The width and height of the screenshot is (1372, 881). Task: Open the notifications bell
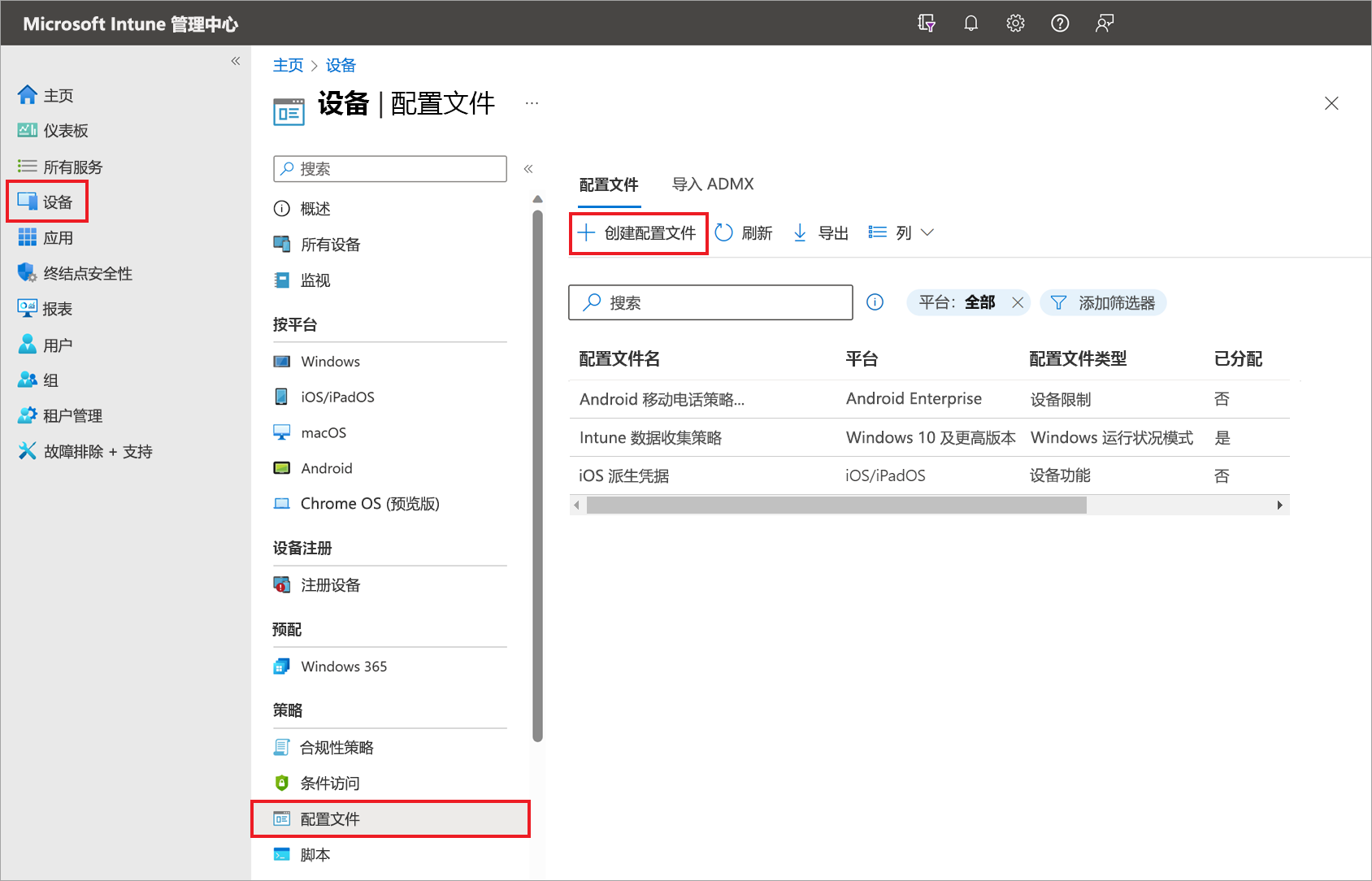pyautogui.click(x=971, y=24)
